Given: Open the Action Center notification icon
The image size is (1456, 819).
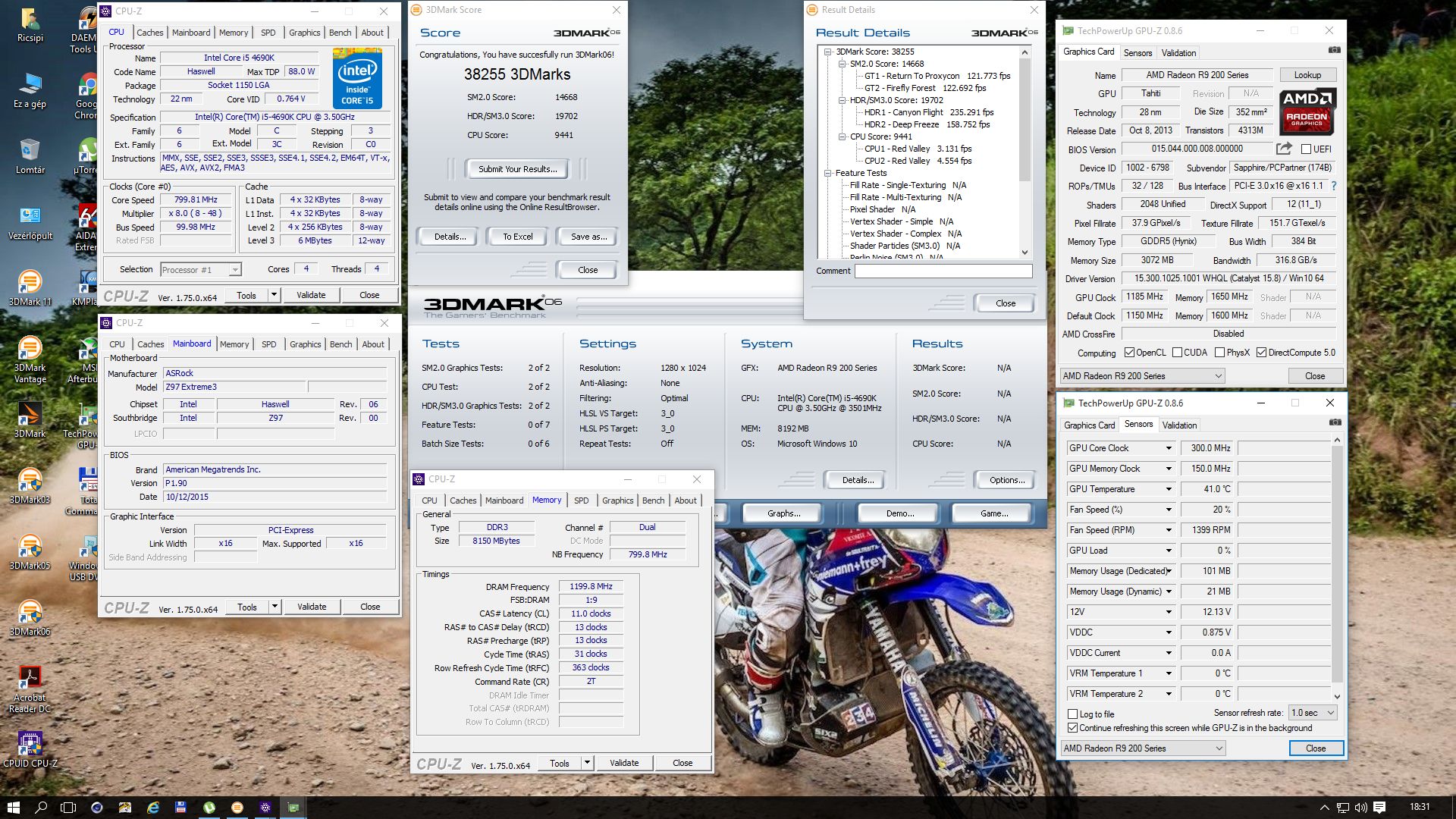Looking at the screenshot, I should click(x=1379, y=808).
